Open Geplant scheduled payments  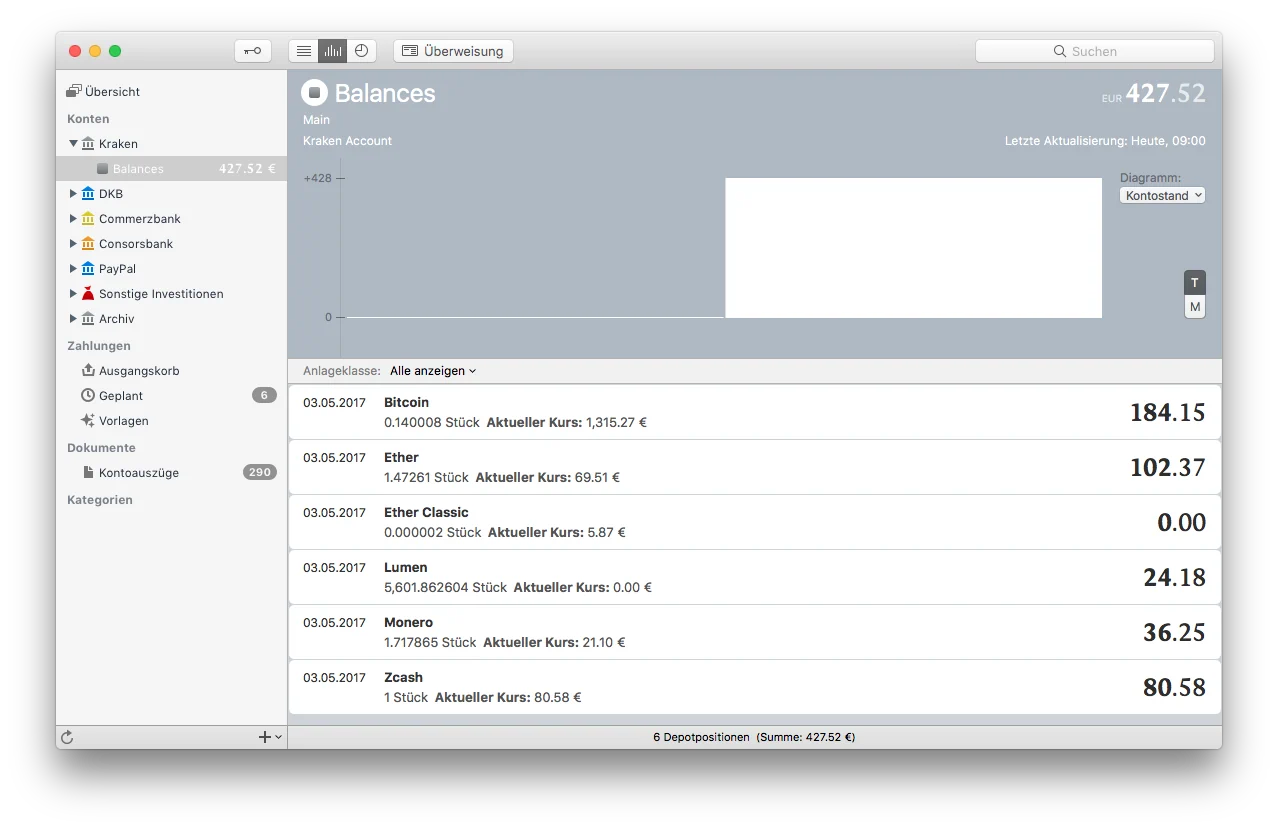121,396
